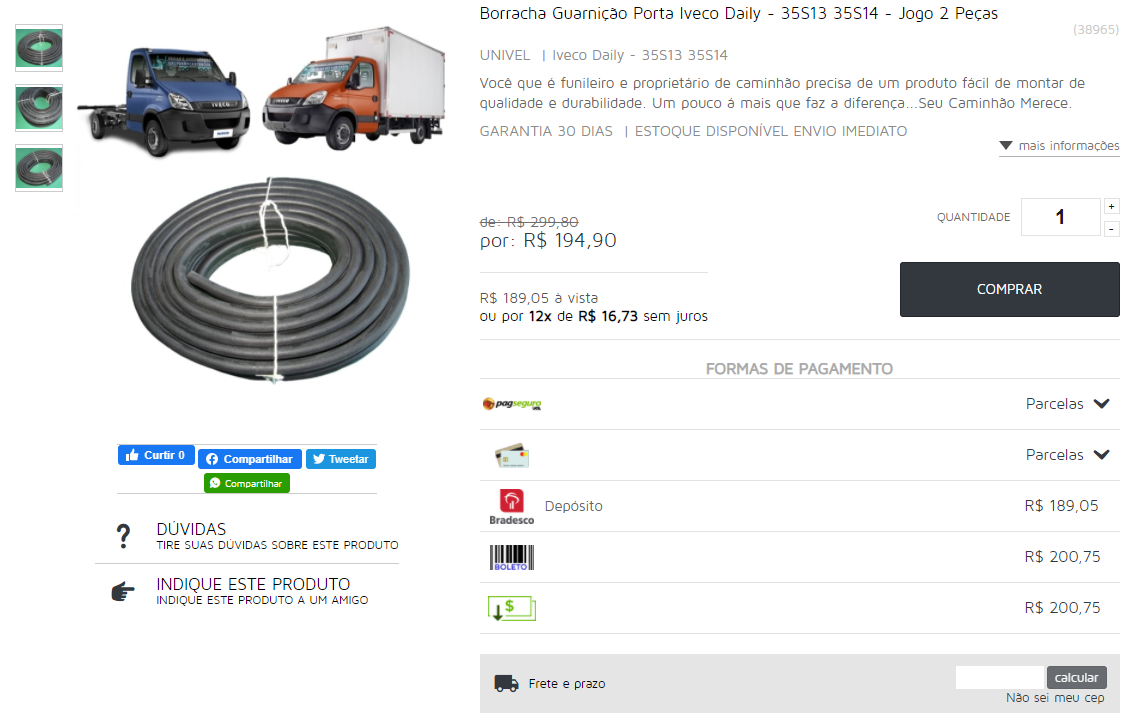Click the COMPRAR button
The image size is (1137, 721).
[x=1009, y=289]
